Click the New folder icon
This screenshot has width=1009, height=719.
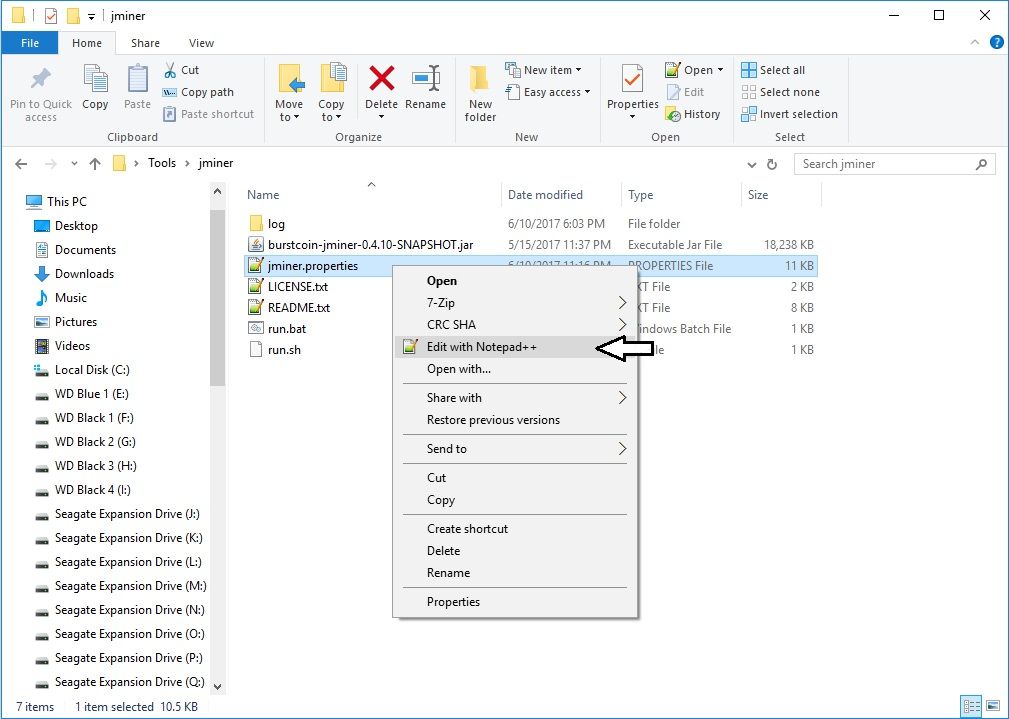click(x=479, y=80)
